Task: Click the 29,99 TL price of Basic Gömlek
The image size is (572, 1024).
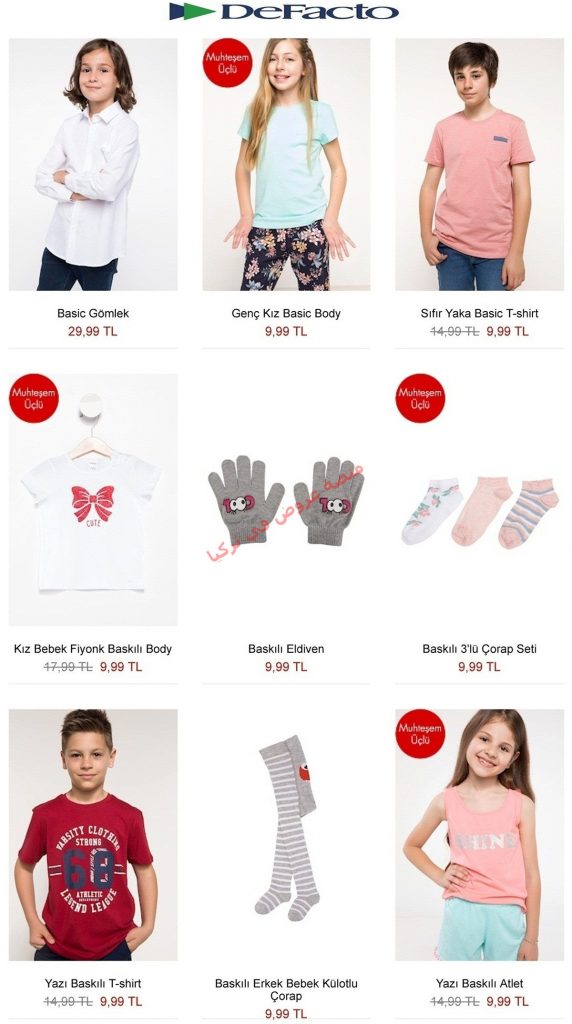Action: click(93, 331)
